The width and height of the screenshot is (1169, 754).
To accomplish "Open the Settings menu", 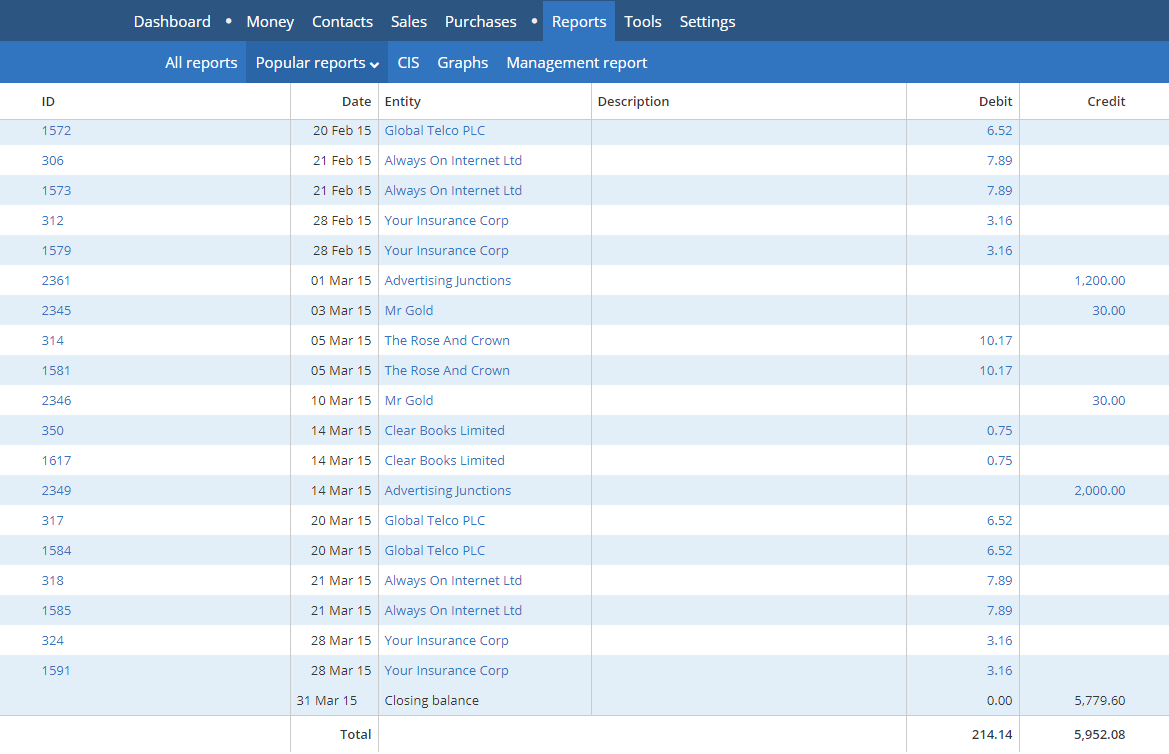I will click(707, 22).
